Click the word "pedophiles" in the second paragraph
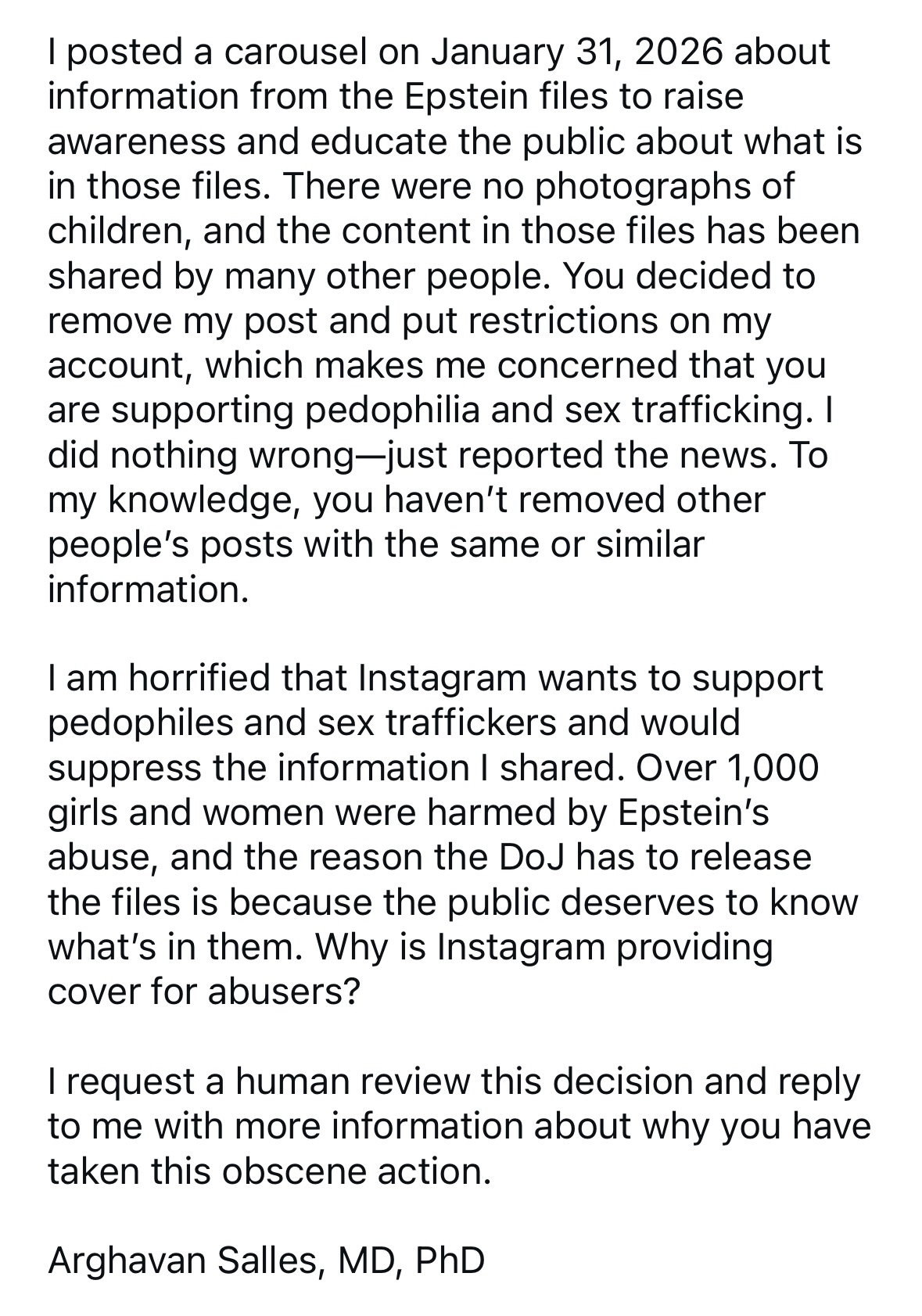Viewport: 922px width, 1316px height. click(x=139, y=723)
